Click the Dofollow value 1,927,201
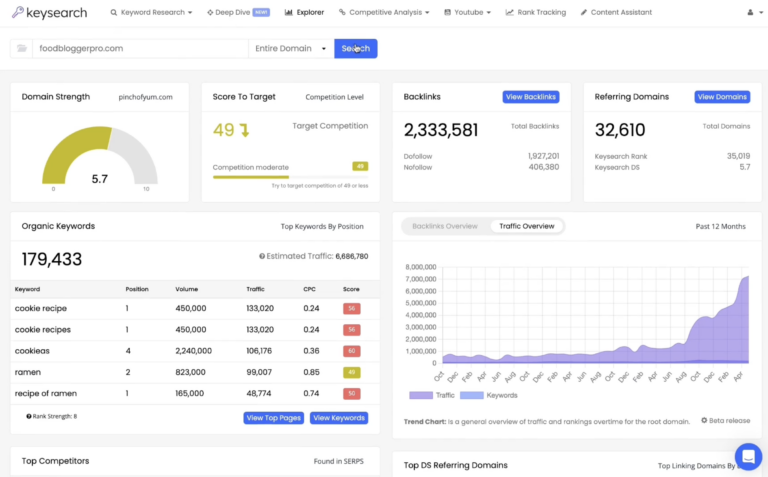Viewport: 768px width, 477px height. coord(543,156)
